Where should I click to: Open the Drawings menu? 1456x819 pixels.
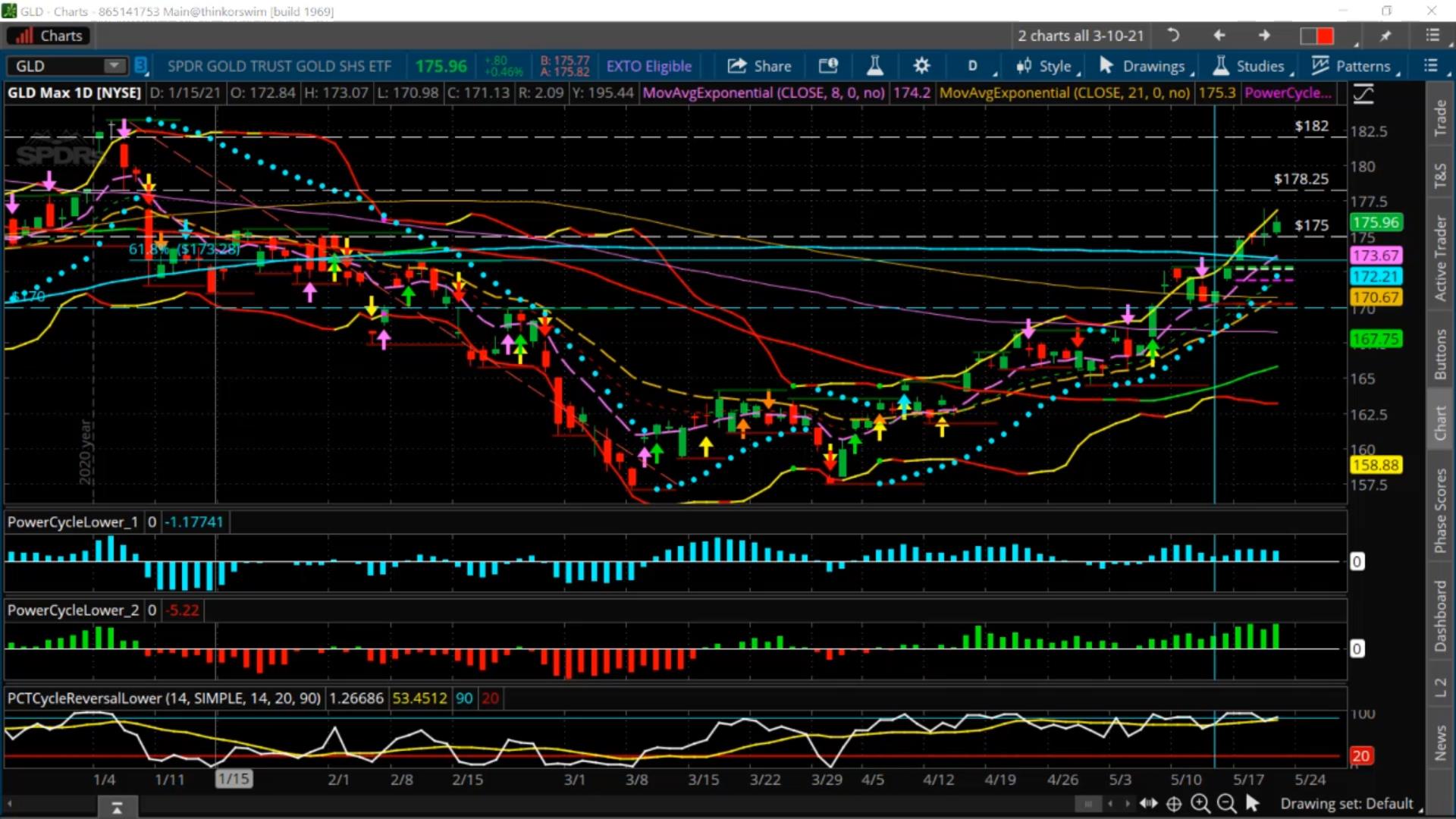[x=1144, y=66]
